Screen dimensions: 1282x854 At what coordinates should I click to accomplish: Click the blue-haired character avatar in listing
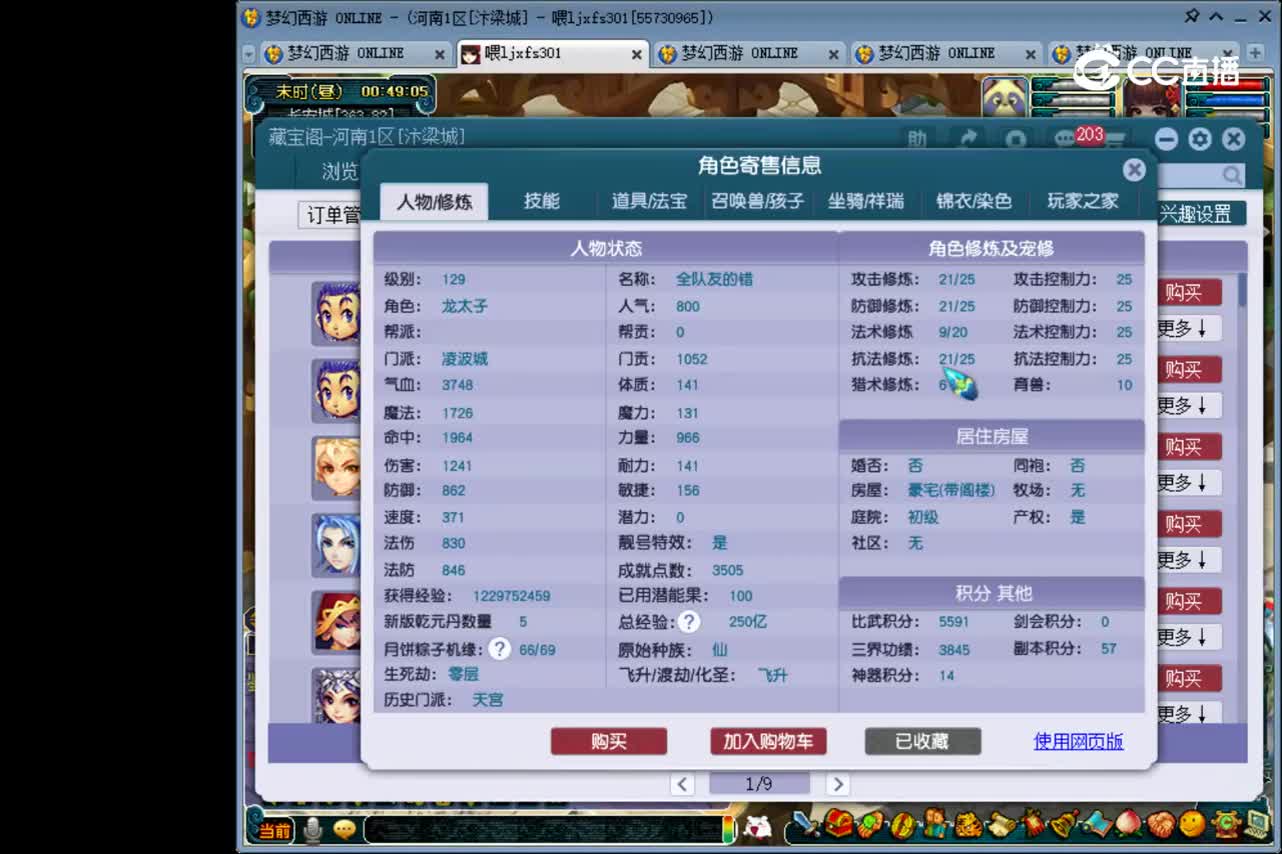[337, 545]
